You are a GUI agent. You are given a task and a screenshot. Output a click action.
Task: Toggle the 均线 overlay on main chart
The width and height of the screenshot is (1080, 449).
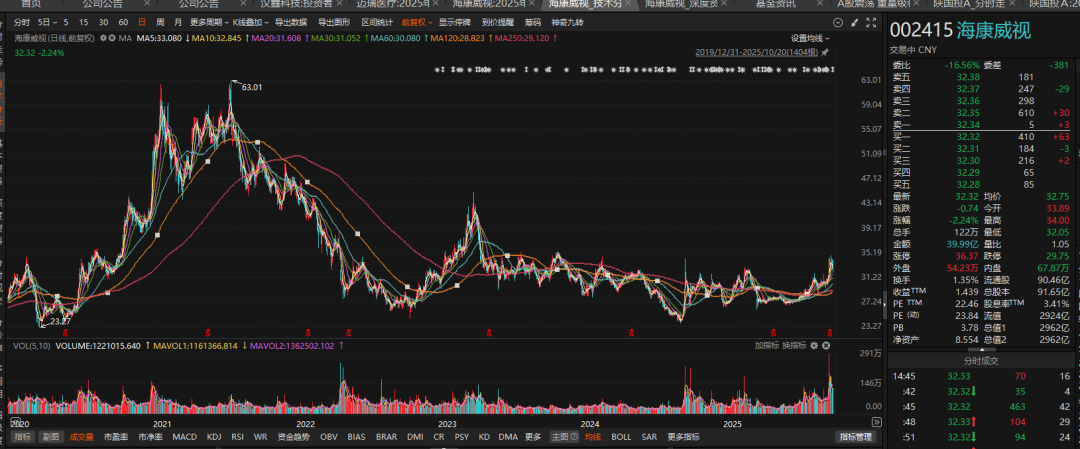point(592,437)
